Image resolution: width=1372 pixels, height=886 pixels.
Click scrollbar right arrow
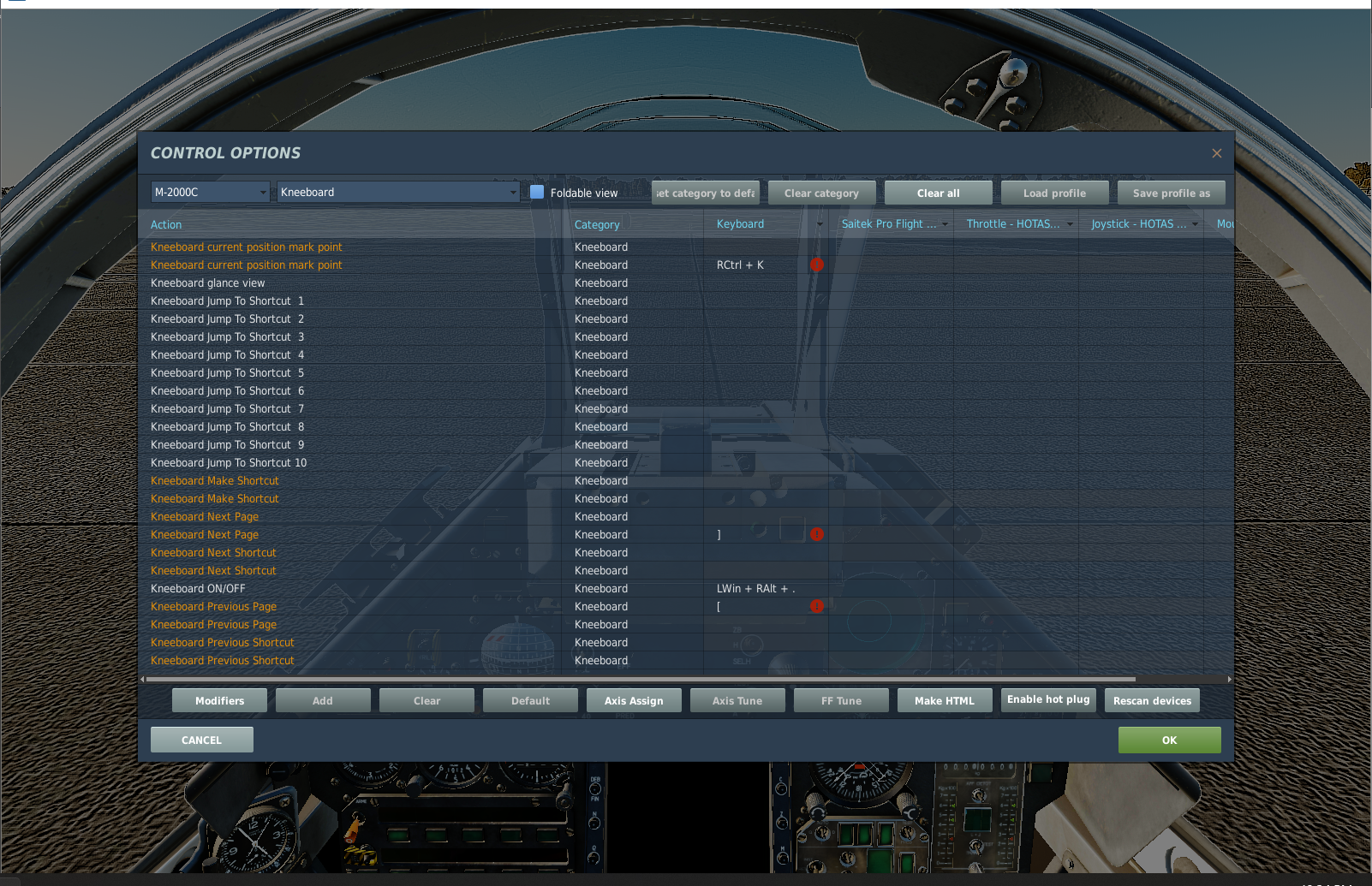pos(1229,679)
